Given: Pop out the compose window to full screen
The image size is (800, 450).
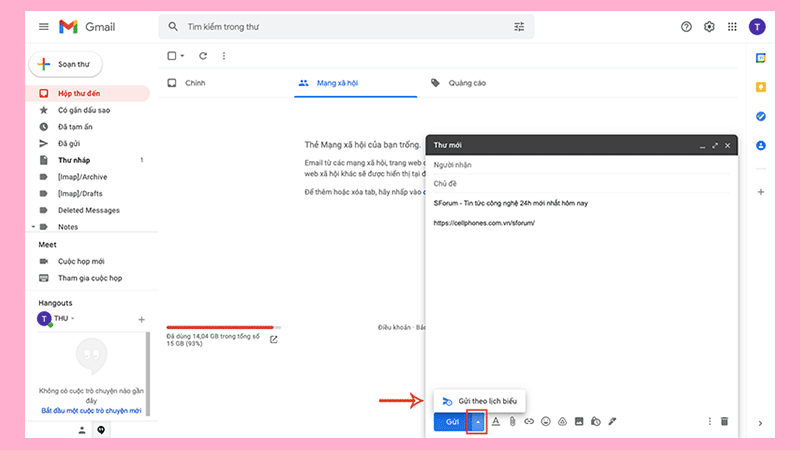Looking at the screenshot, I should (715, 145).
